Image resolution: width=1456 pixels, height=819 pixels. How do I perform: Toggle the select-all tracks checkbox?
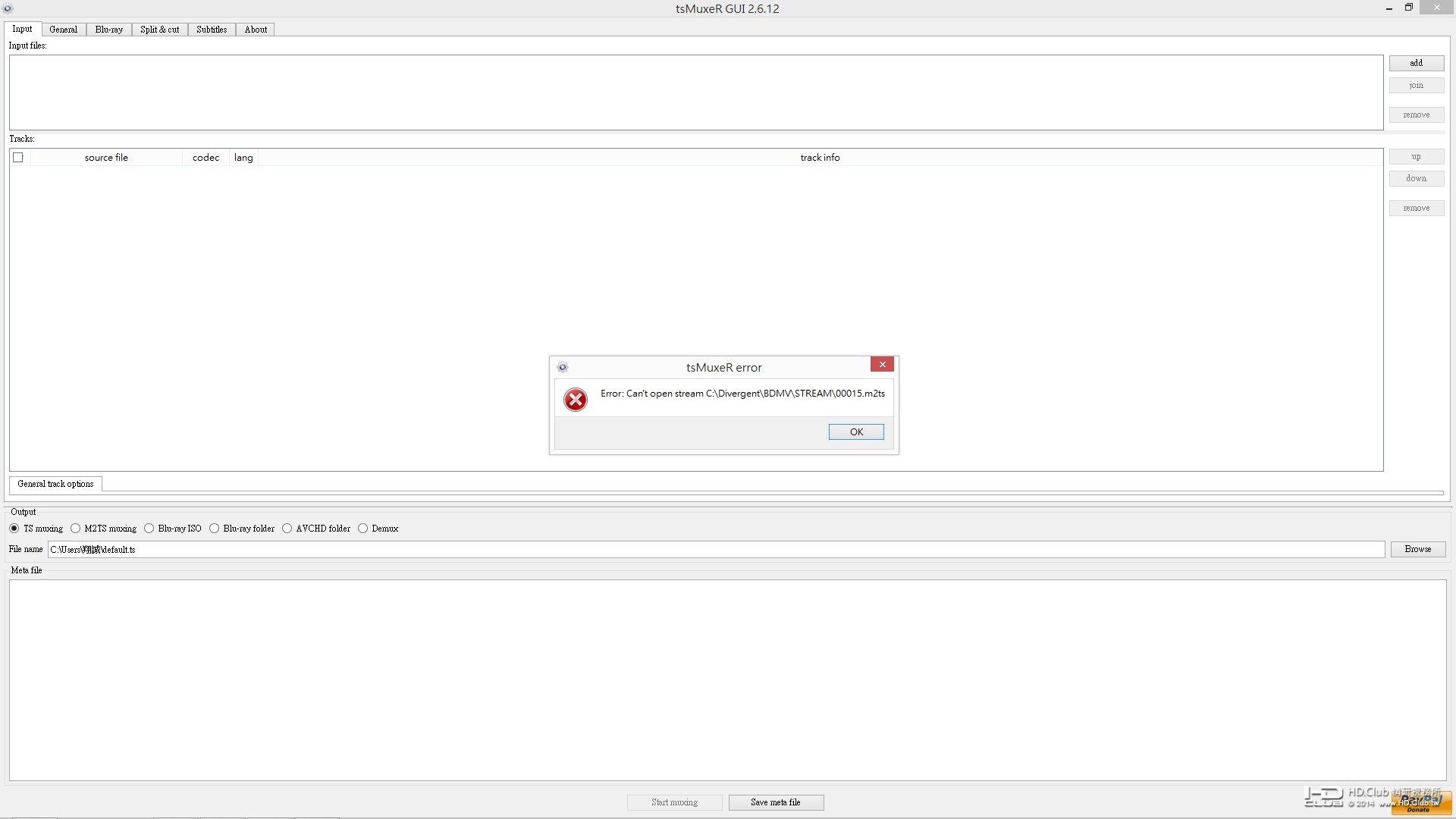(x=18, y=157)
